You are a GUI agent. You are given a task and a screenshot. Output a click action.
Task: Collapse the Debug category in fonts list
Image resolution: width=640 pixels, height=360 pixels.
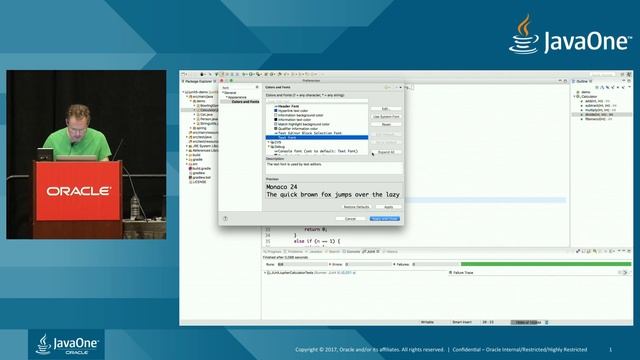pos(269,147)
